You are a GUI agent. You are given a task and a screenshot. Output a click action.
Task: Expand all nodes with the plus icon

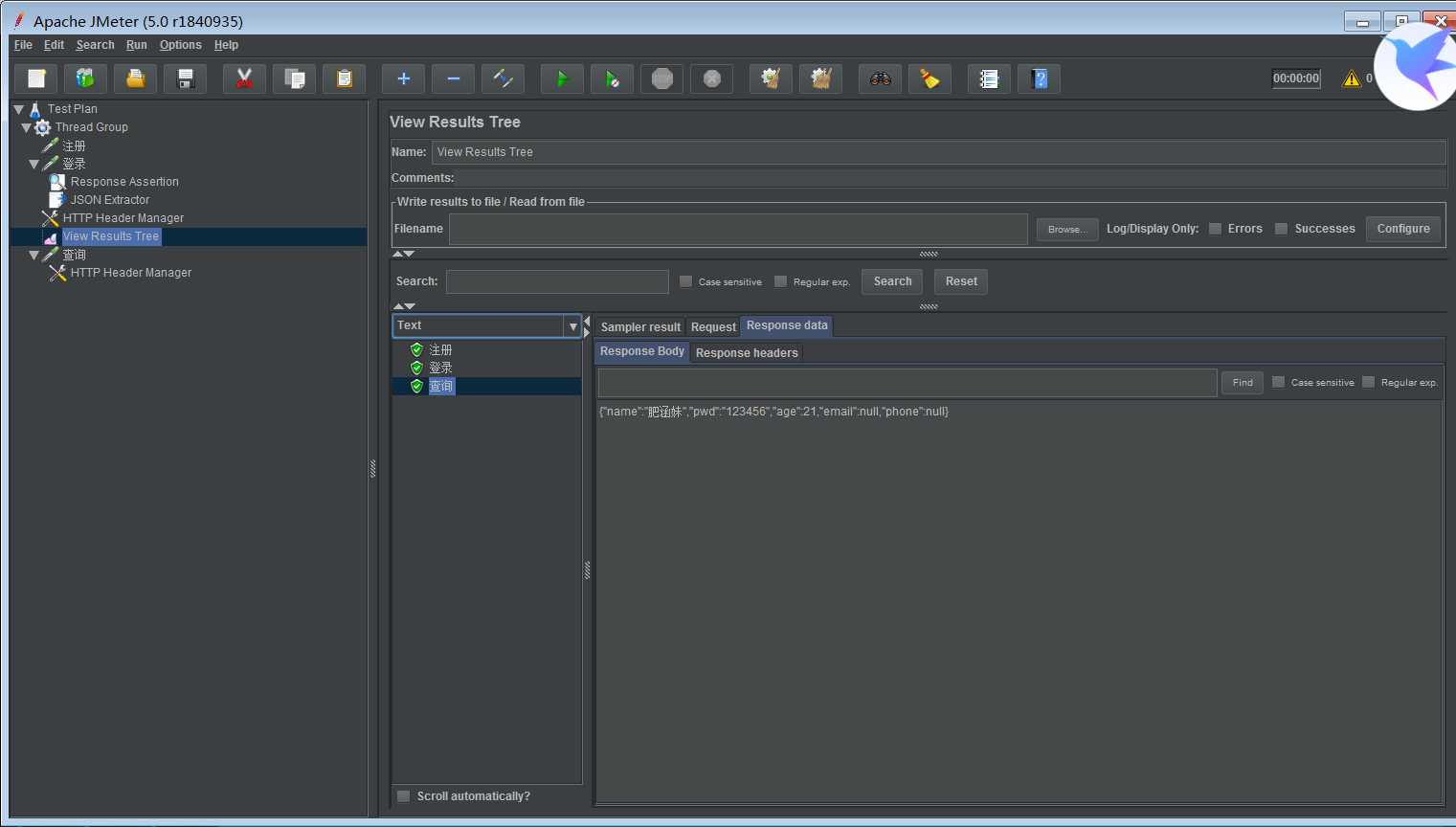point(404,78)
